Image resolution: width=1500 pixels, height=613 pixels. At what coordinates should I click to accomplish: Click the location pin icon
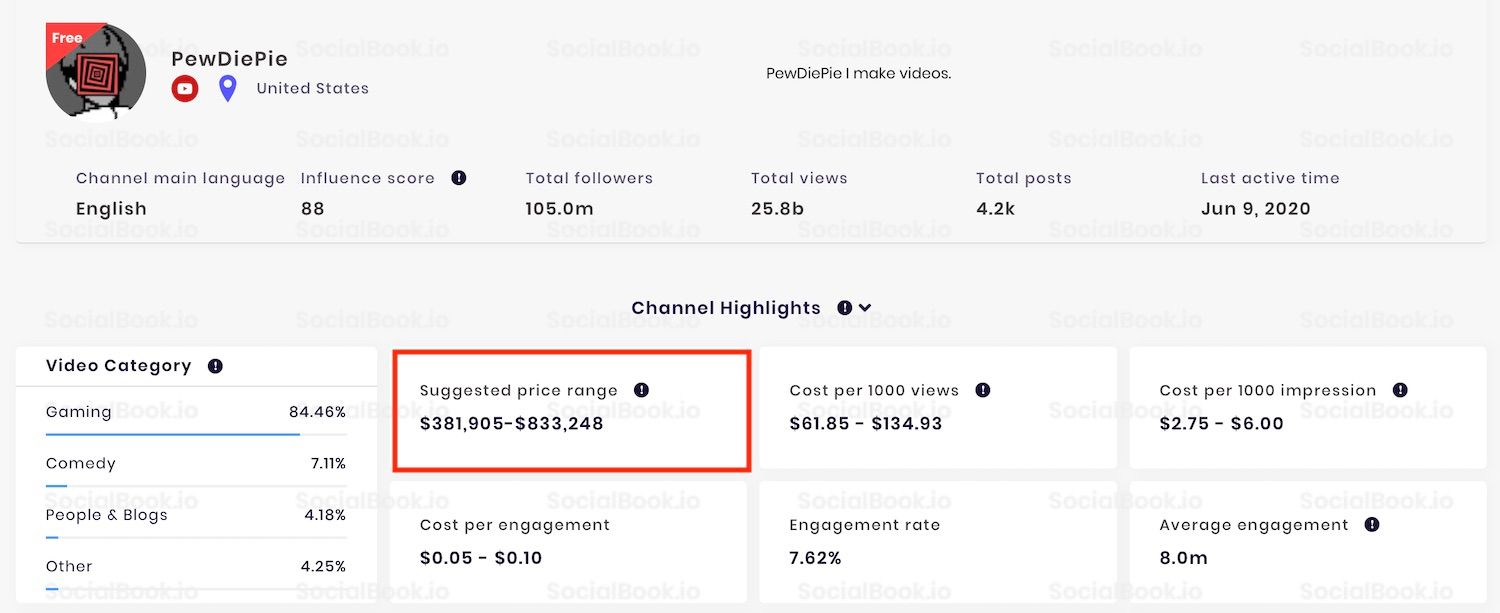[x=228, y=88]
